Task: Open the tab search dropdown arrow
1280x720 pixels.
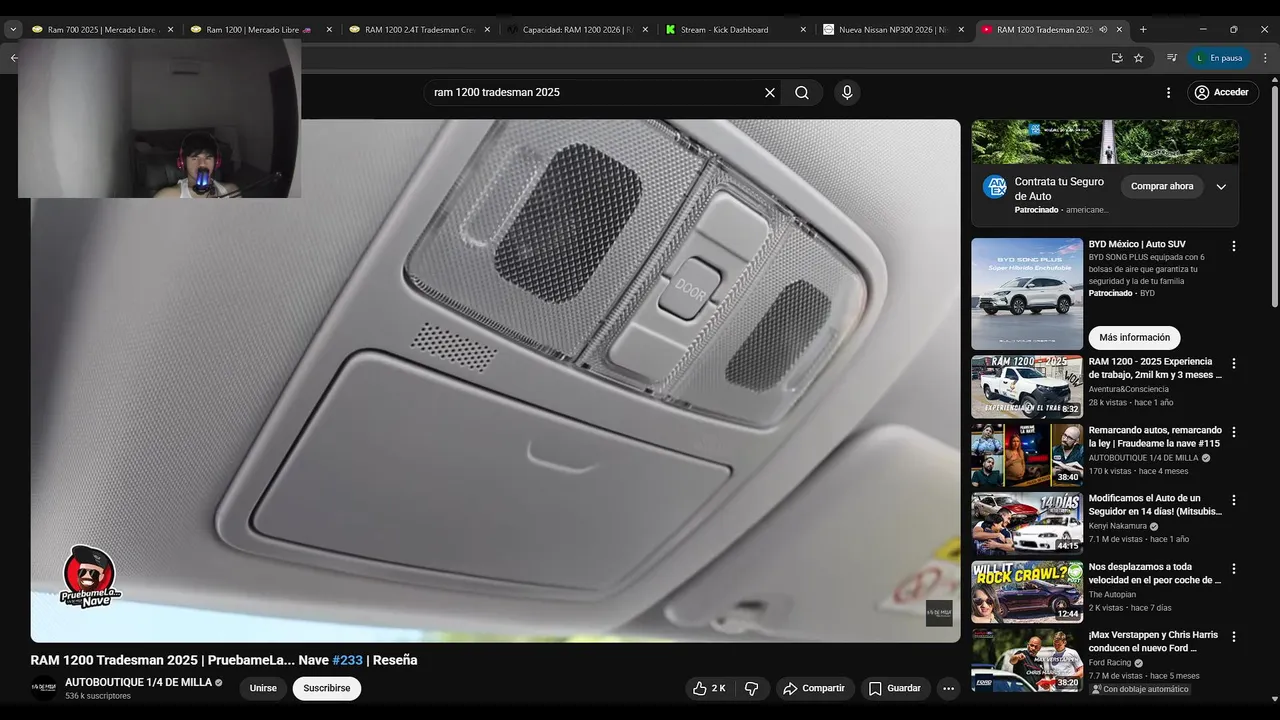Action: 14,30
